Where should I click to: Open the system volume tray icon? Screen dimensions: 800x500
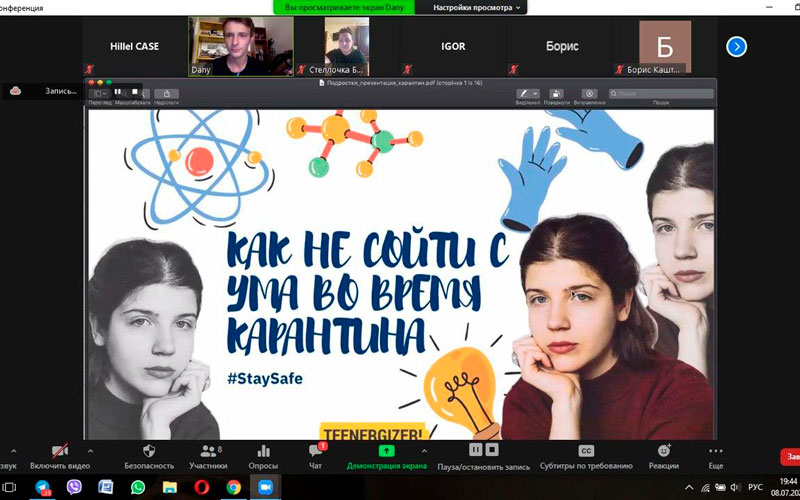[x=736, y=487]
